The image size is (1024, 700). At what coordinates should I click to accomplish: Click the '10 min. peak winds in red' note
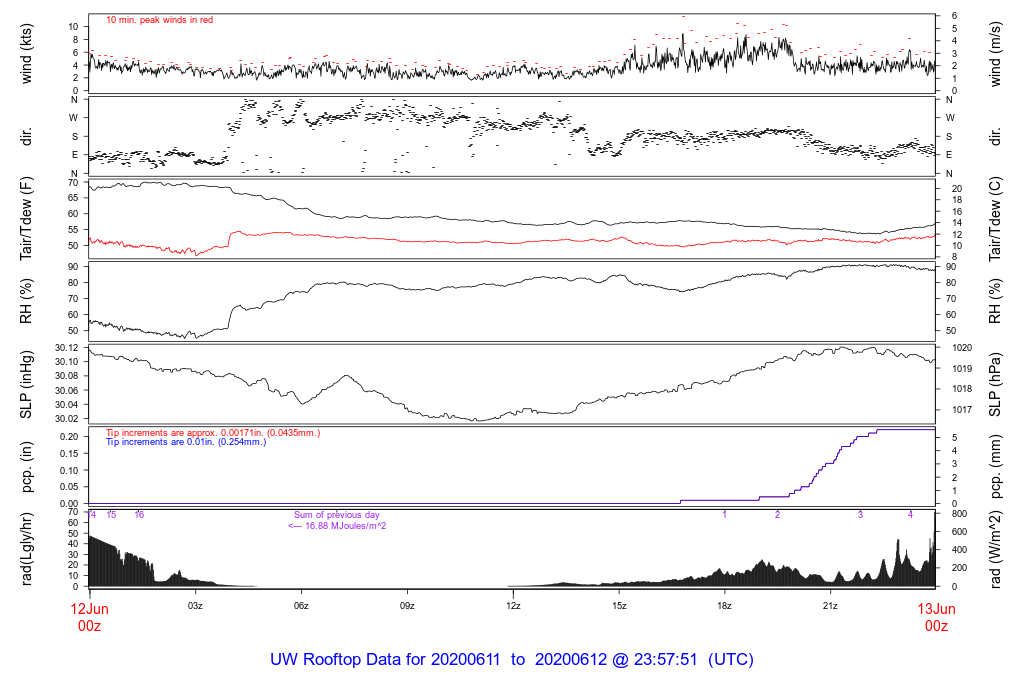[x=159, y=20]
